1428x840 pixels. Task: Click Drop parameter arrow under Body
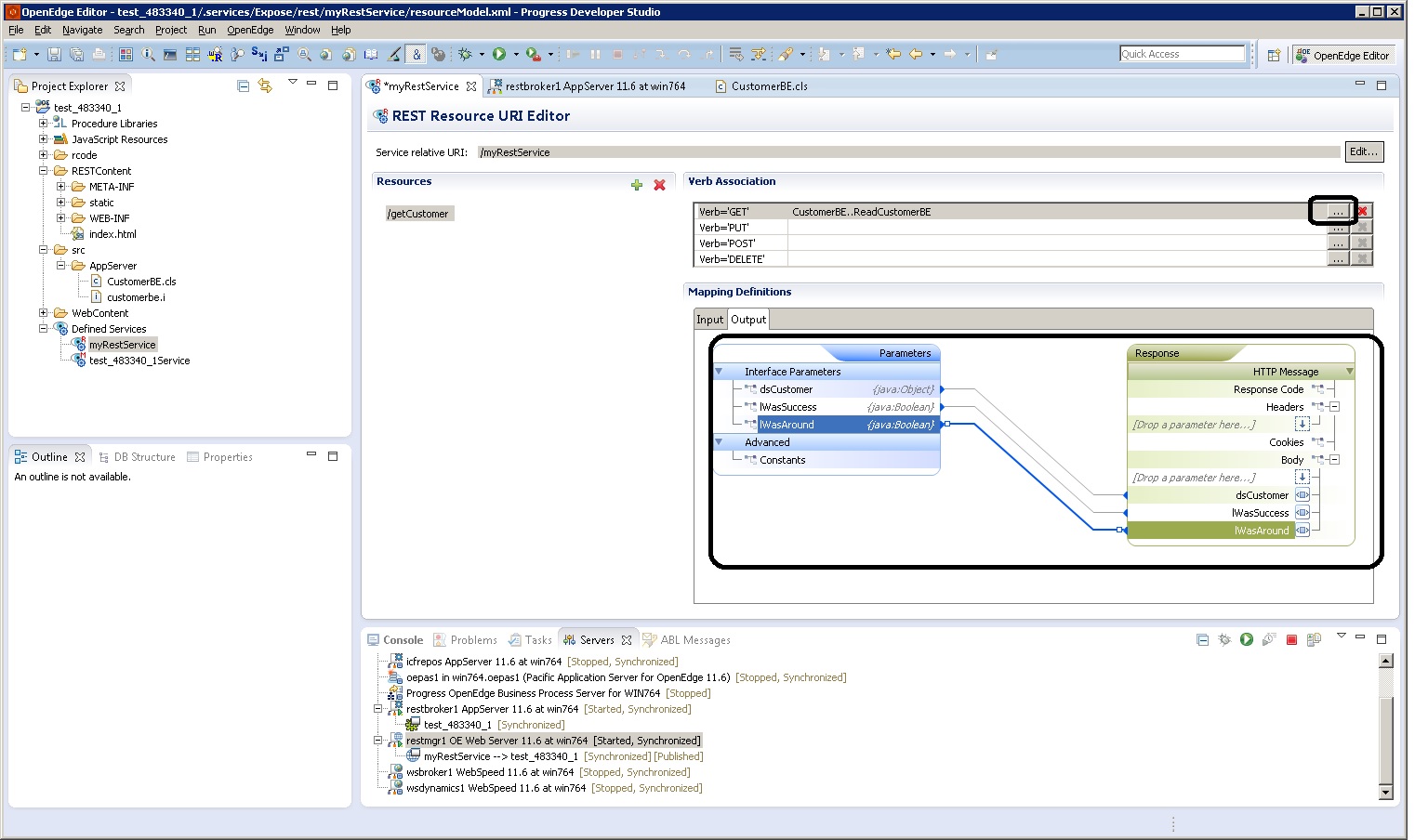coord(1302,478)
